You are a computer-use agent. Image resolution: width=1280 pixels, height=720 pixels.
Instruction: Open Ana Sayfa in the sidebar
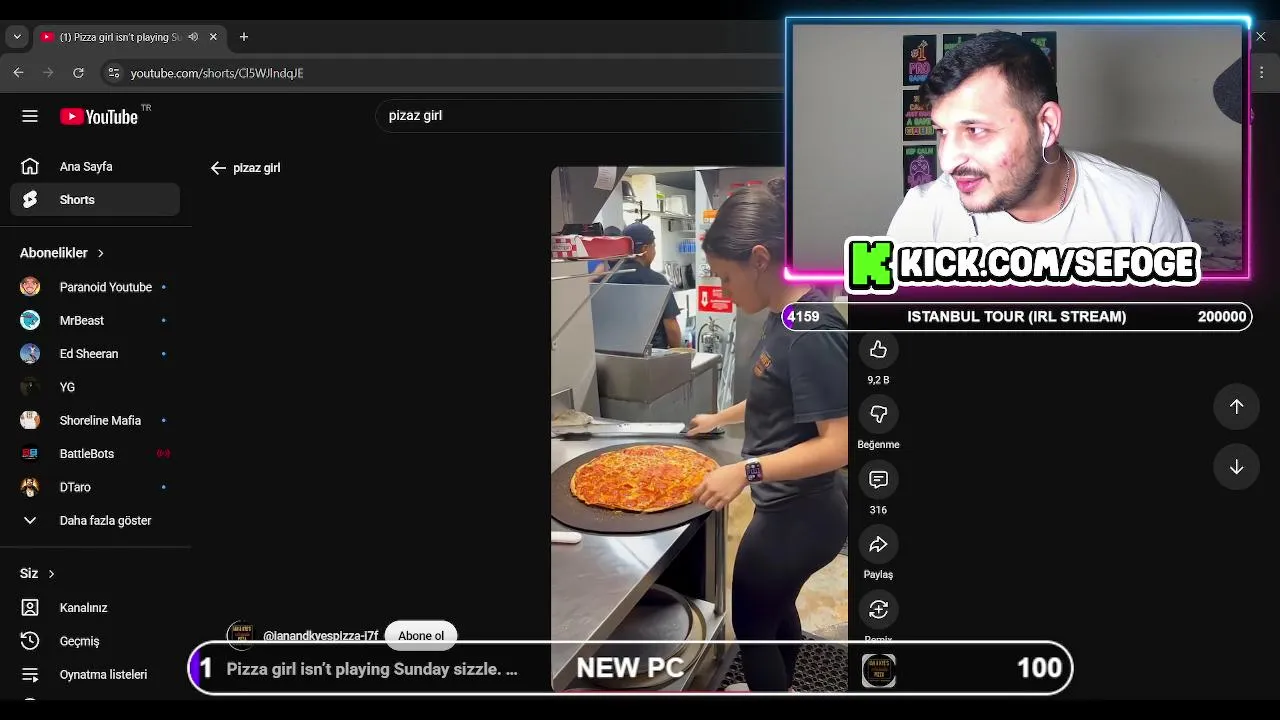[95, 167]
